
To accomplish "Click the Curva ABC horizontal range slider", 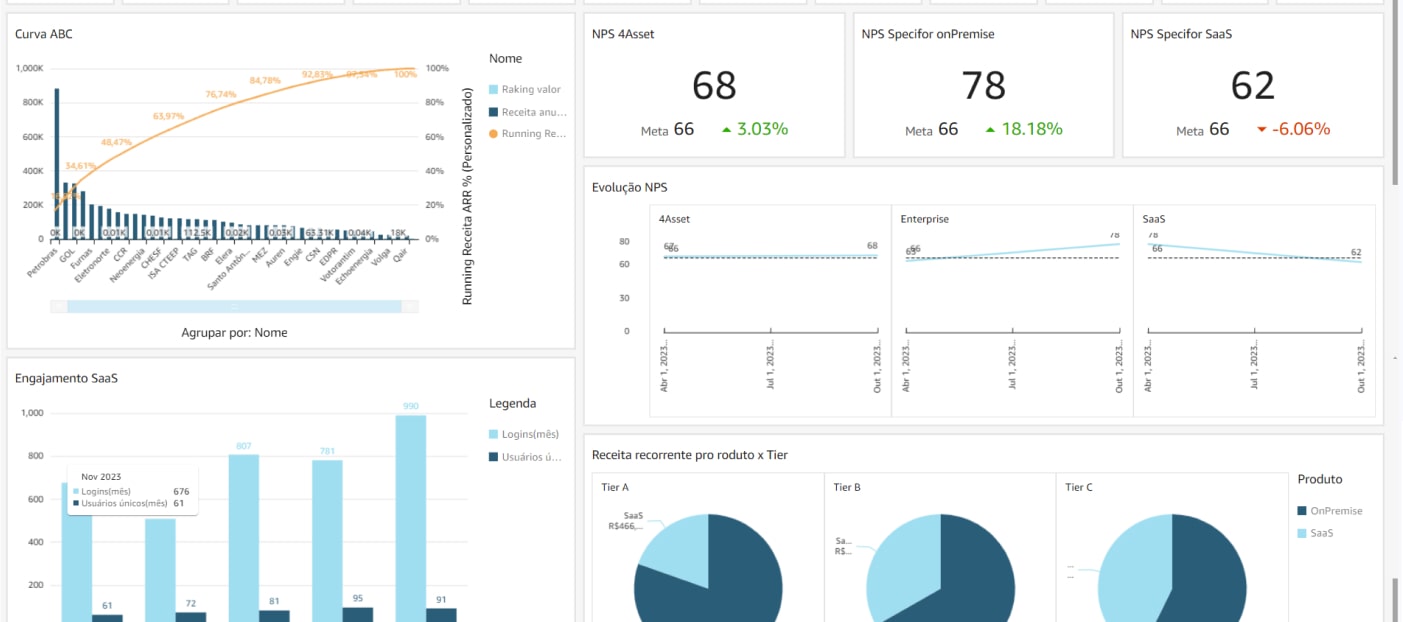I will [x=234, y=306].
